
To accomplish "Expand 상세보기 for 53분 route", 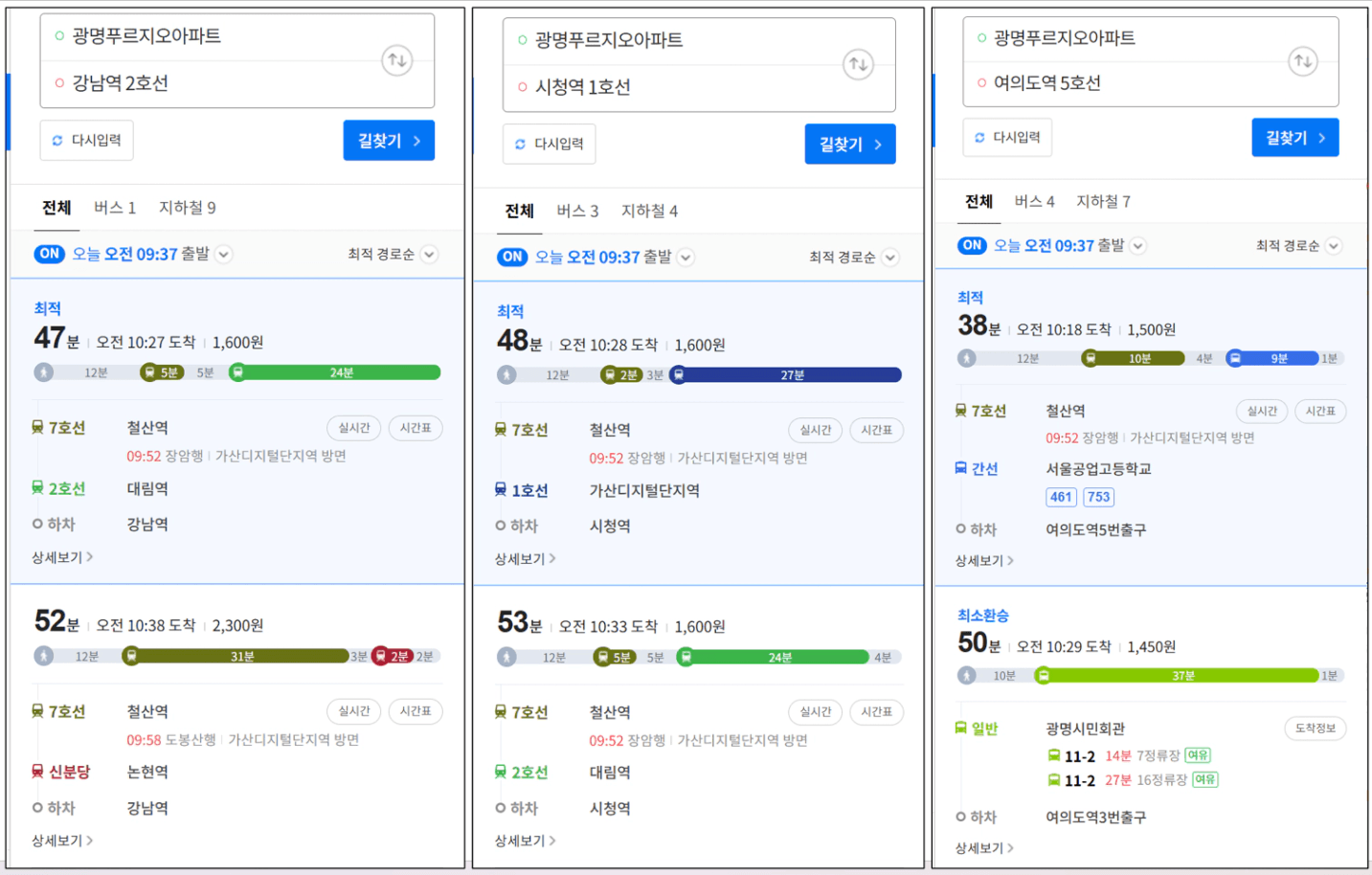I will (x=525, y=841).
